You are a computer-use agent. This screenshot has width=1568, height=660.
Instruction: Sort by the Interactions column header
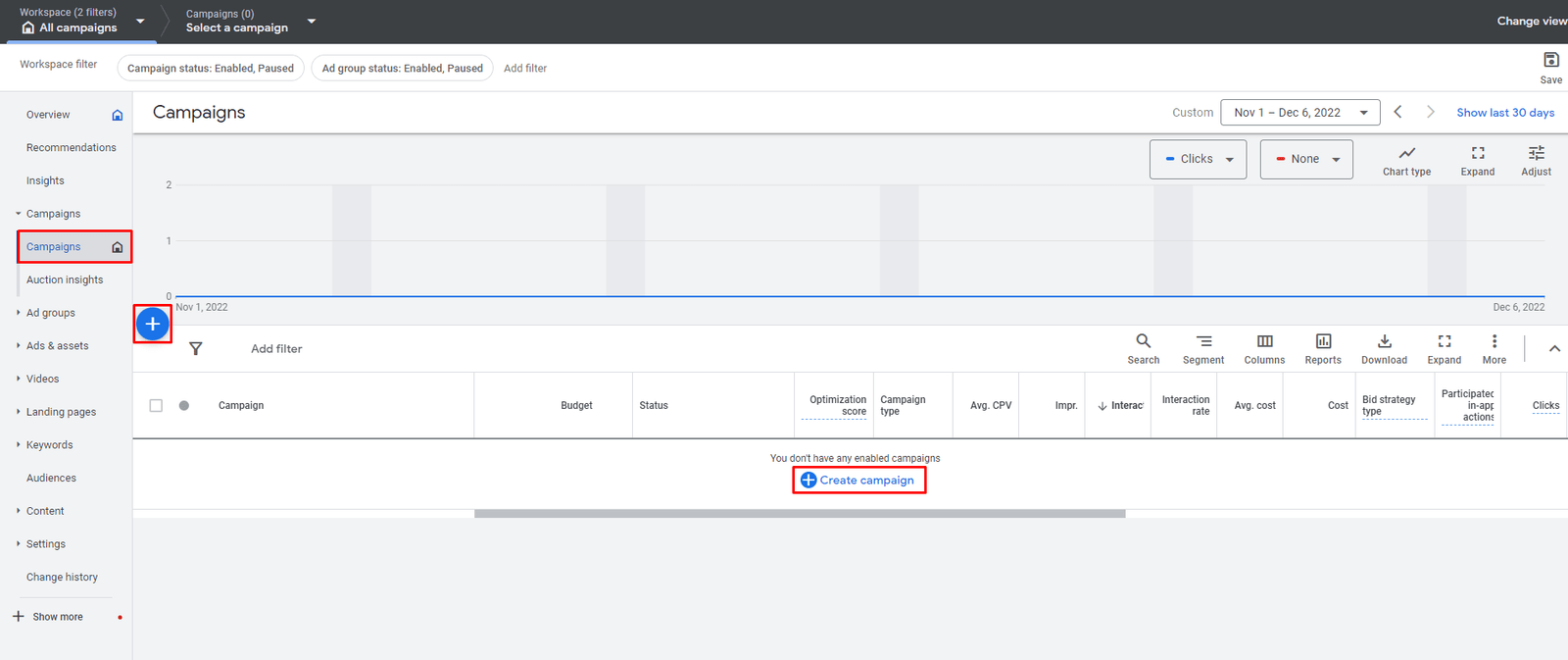[1120, 405]
